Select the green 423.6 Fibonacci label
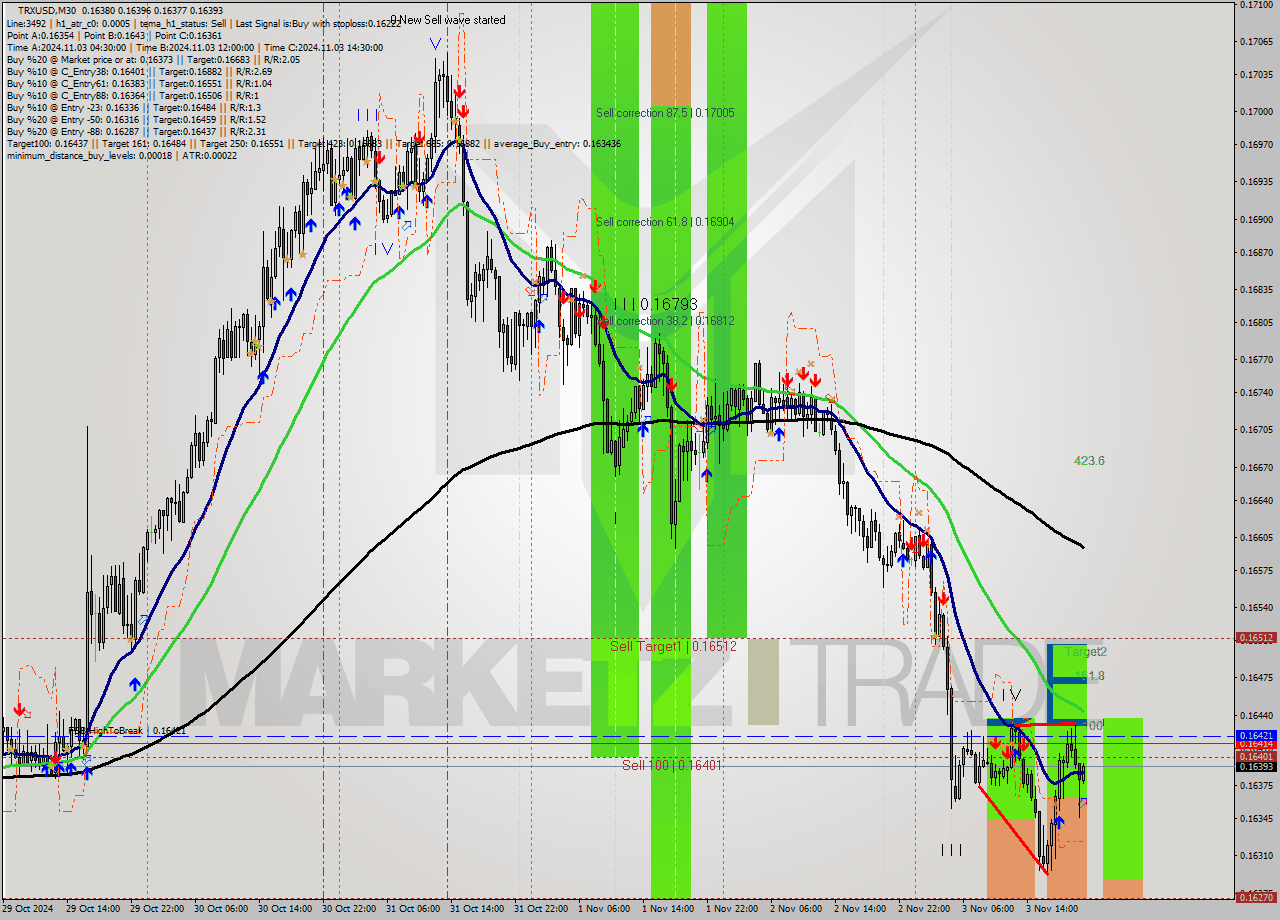 click(x=1089, y=461)
